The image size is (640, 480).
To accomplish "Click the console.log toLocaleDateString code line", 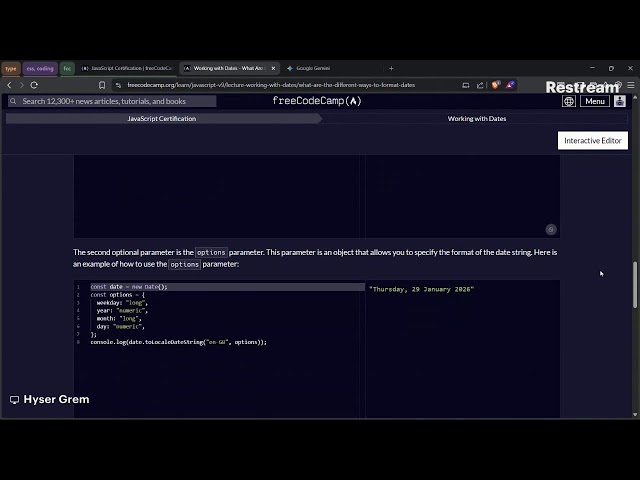I will pos(178,342).
